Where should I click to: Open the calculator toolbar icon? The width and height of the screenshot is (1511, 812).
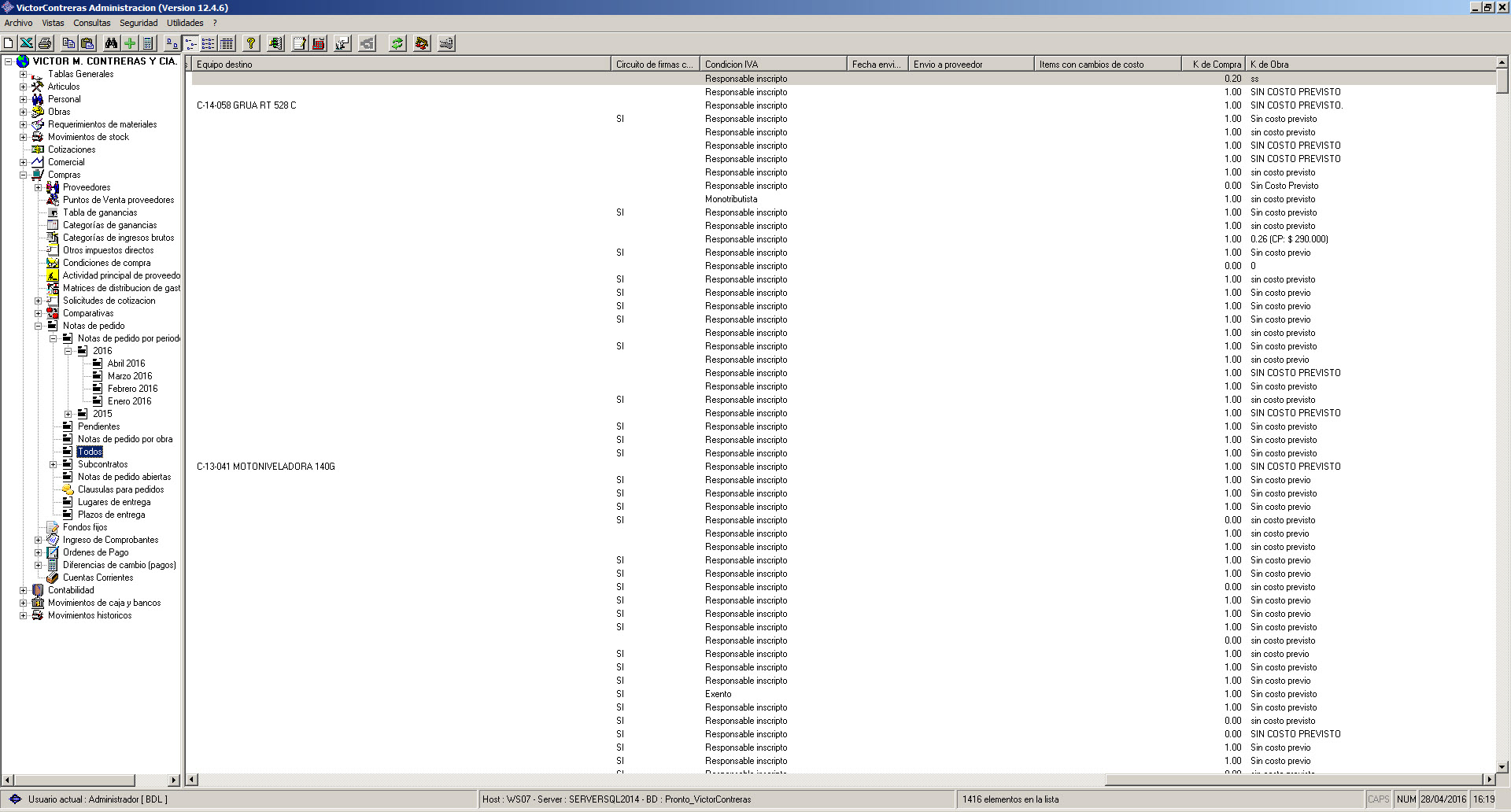tap(148, 43)
